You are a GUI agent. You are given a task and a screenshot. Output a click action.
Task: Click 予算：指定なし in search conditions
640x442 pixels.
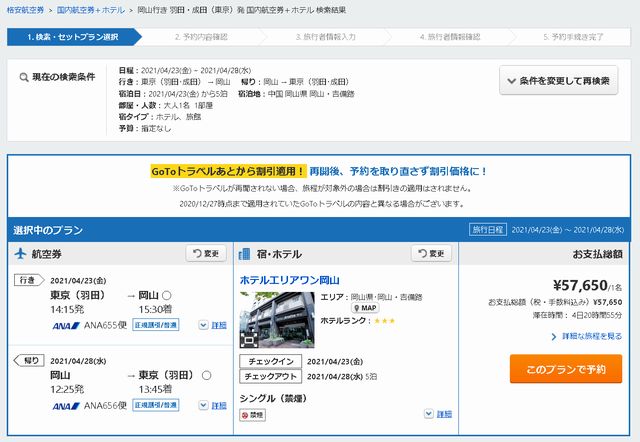[145, 129]
